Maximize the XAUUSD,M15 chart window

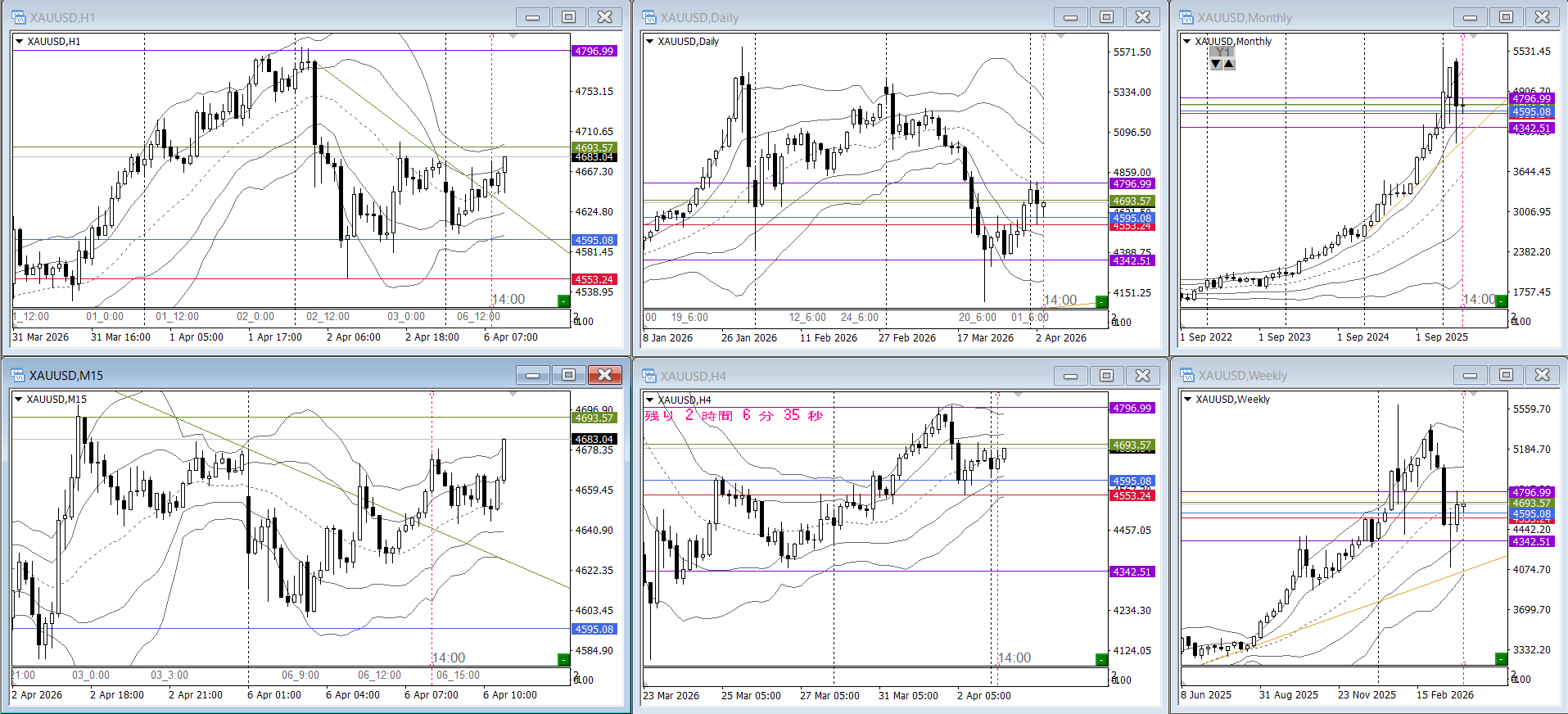coord(568,375)
